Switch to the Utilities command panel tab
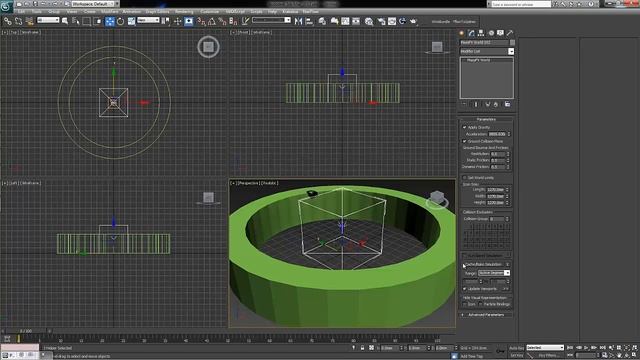The image size is (640, 360). (x=510, y=33)
